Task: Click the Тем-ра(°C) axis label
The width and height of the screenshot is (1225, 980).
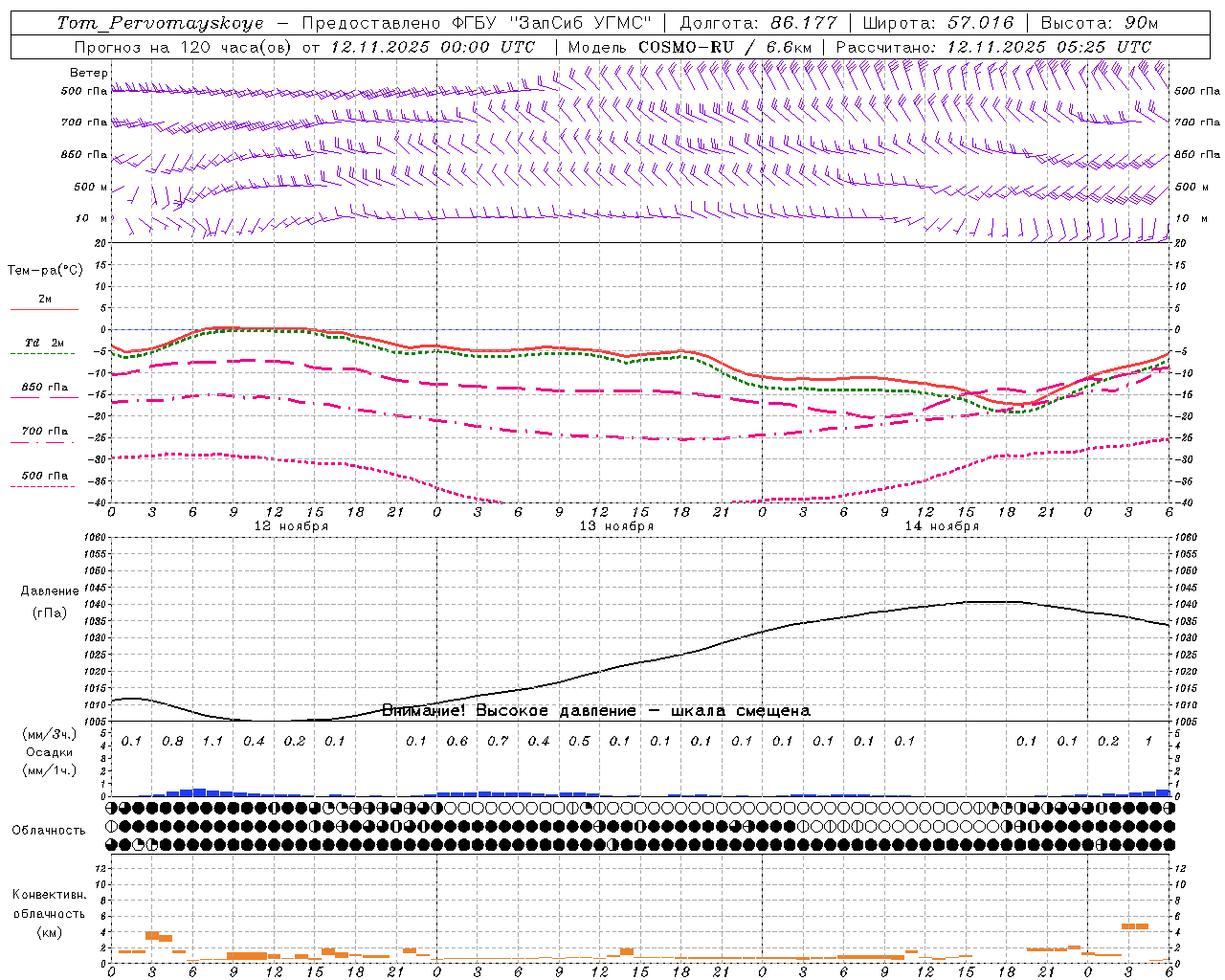Action: point(45,271)
